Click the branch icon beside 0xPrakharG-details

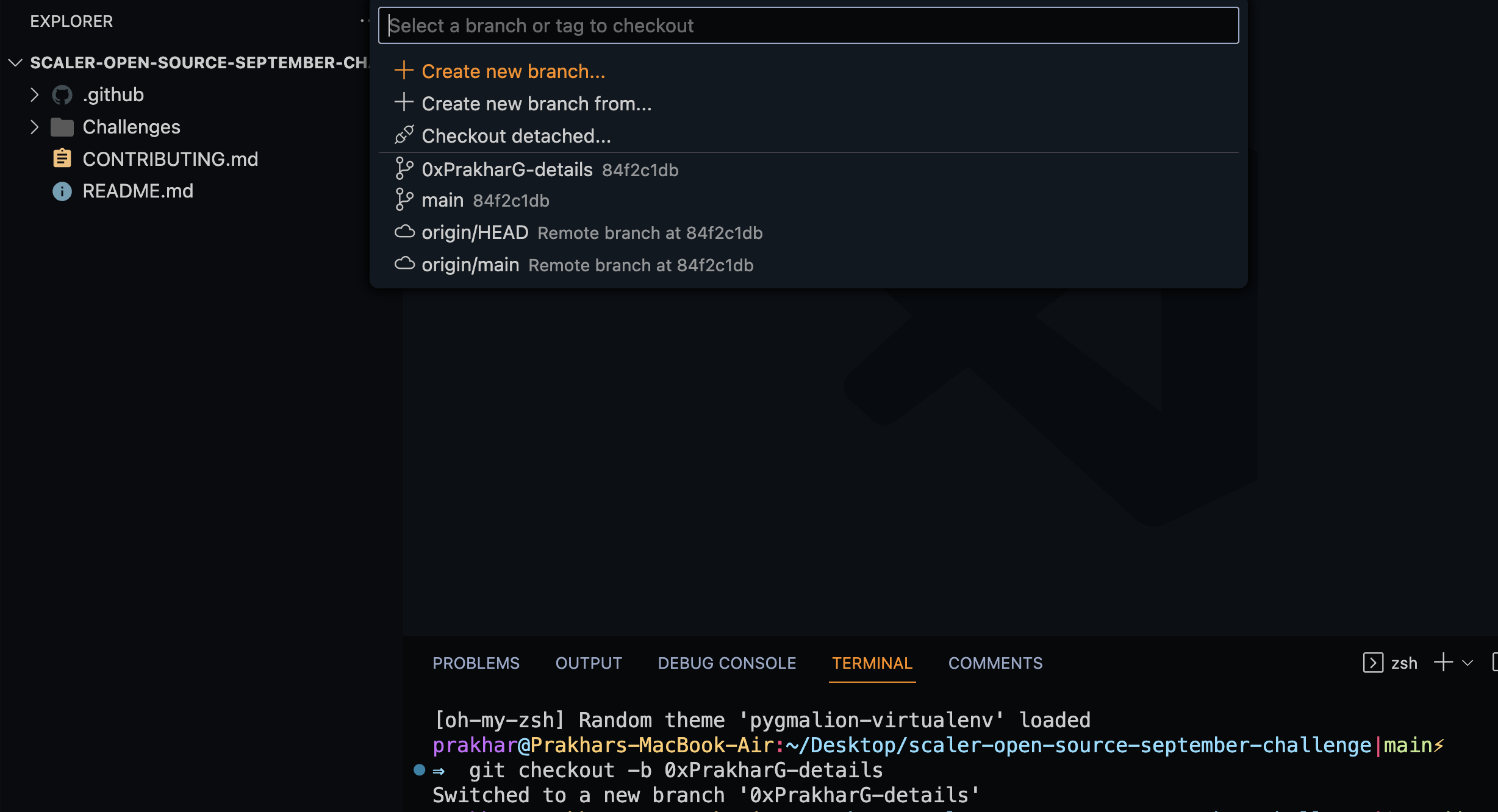404,169
